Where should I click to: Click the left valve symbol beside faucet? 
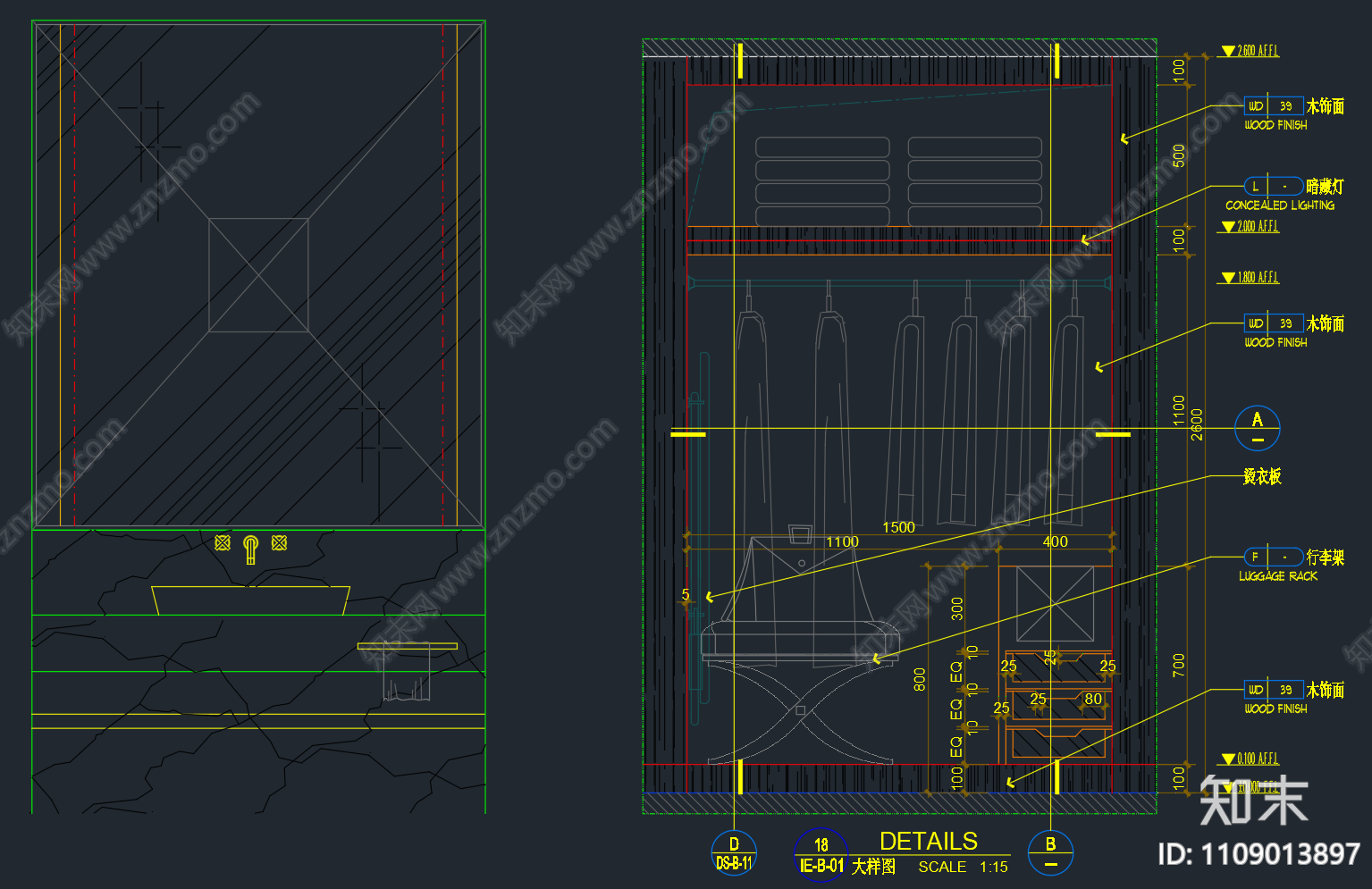tap(223, 542)
